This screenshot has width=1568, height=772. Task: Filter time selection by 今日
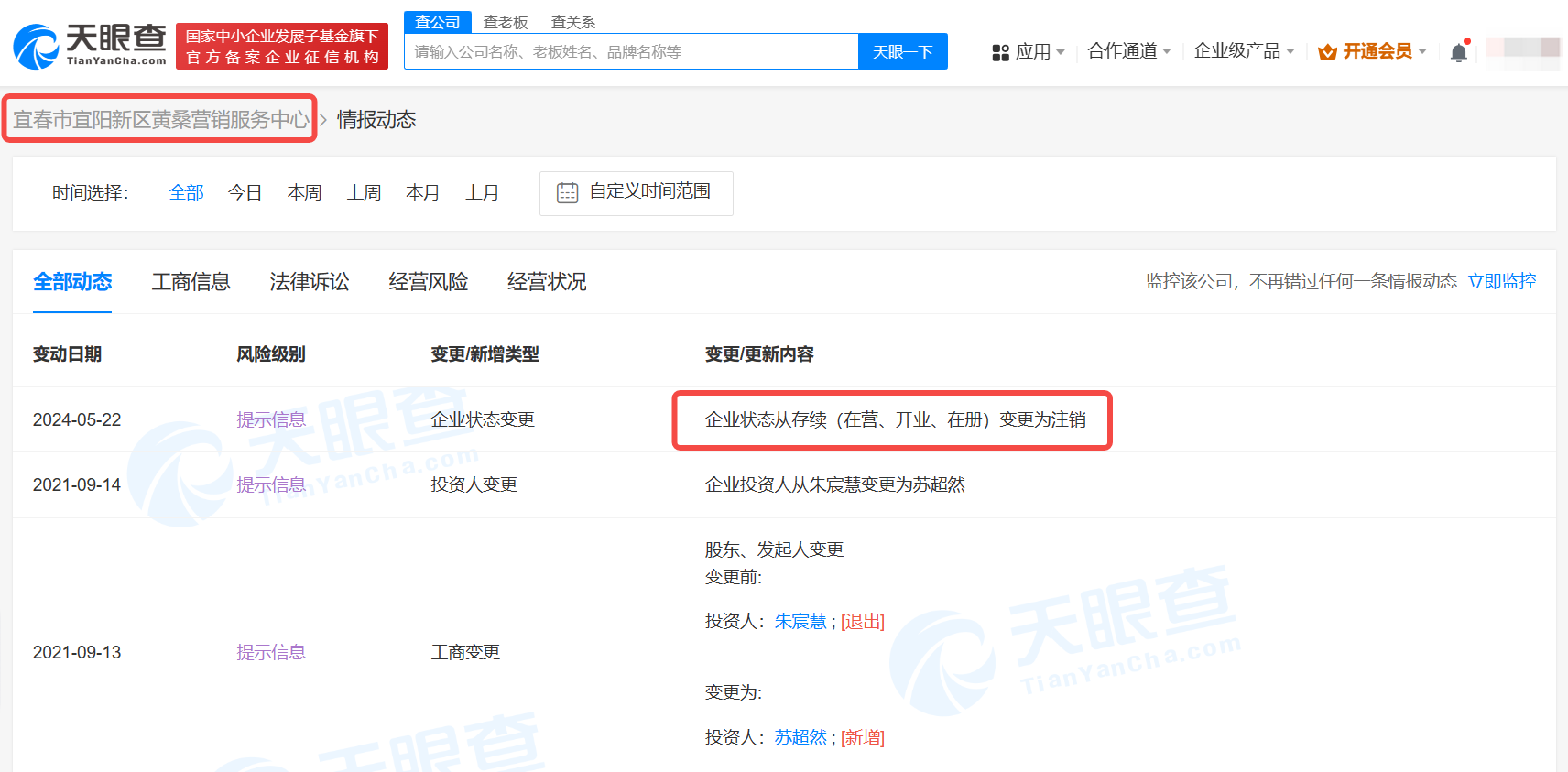(245, 193)
